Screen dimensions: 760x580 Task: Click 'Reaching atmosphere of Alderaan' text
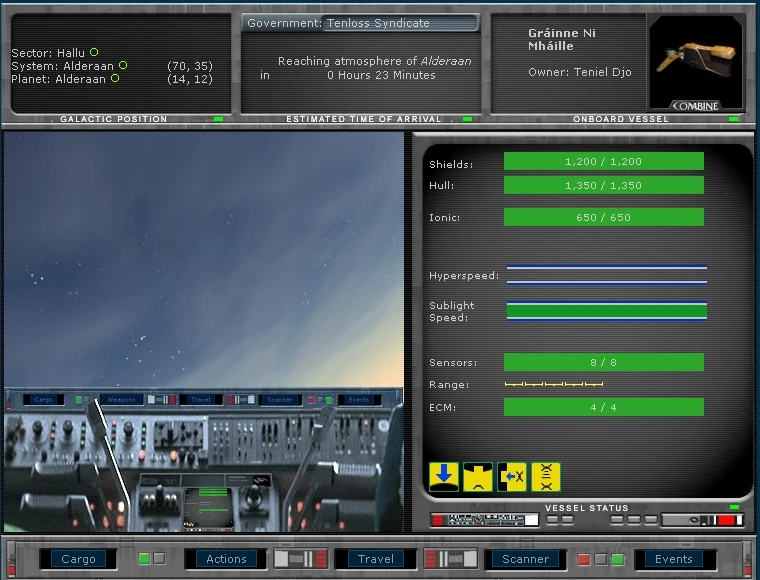pos(374,61)
